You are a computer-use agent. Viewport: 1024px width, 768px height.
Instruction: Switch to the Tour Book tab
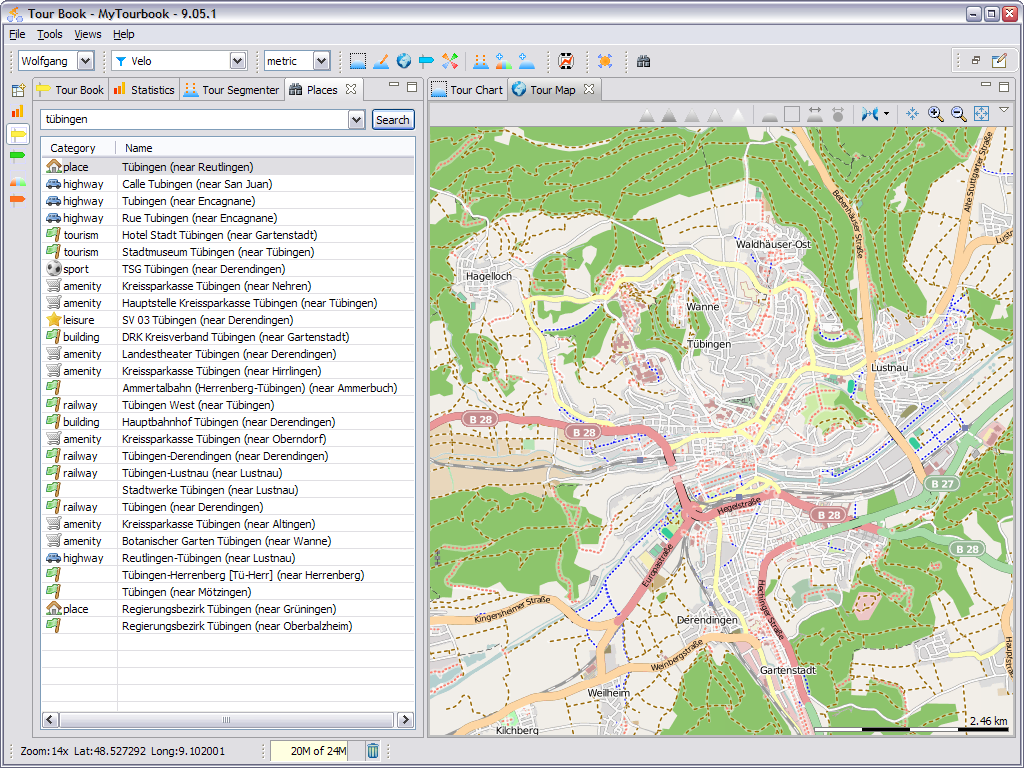click(71, 89)
